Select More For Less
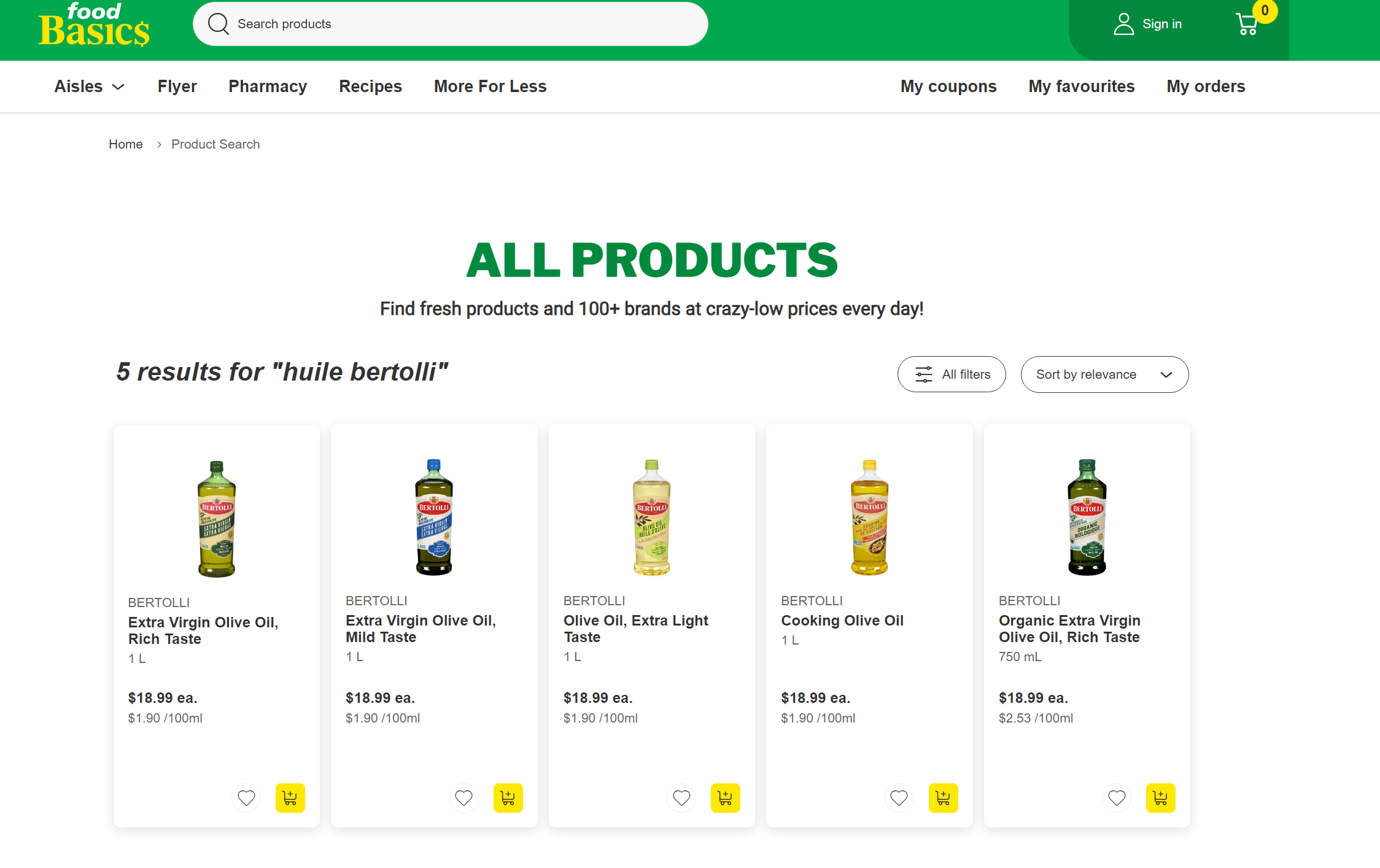 490,87
